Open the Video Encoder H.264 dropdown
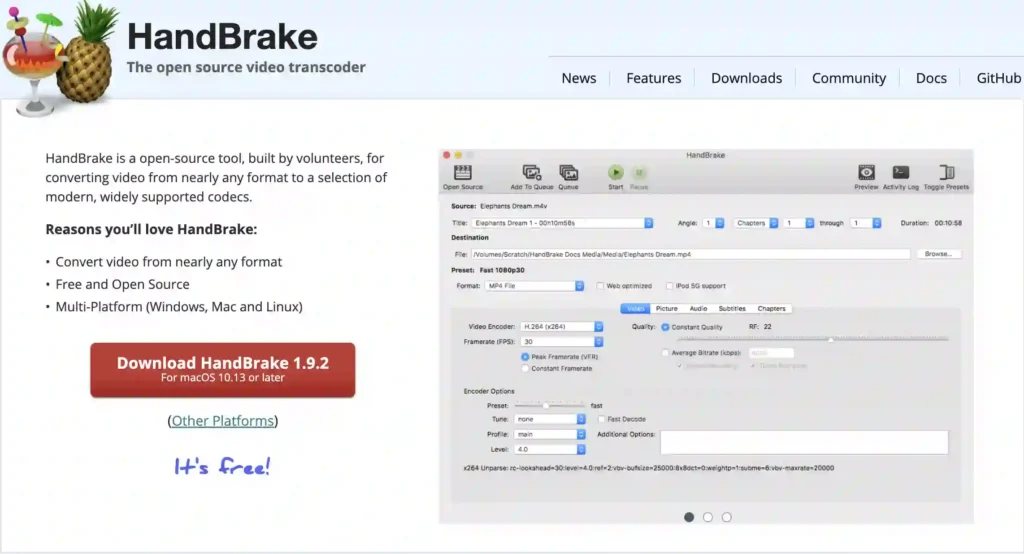The height and width of the screenshot is (554, 1024). [562, 327]
